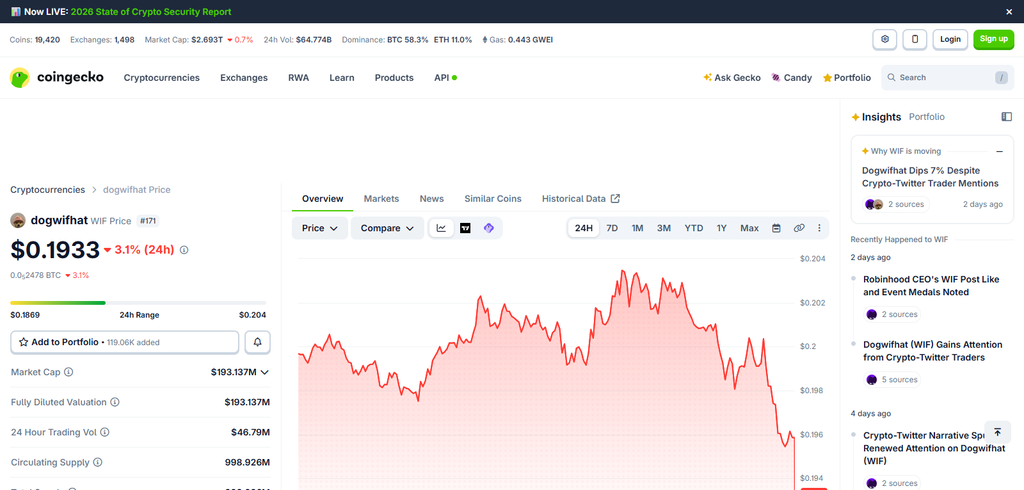Image resolution: width=1024 pixels, height=490 pixels.
Task: Open the calendar date range picker icon
Action: pos(776,228)
